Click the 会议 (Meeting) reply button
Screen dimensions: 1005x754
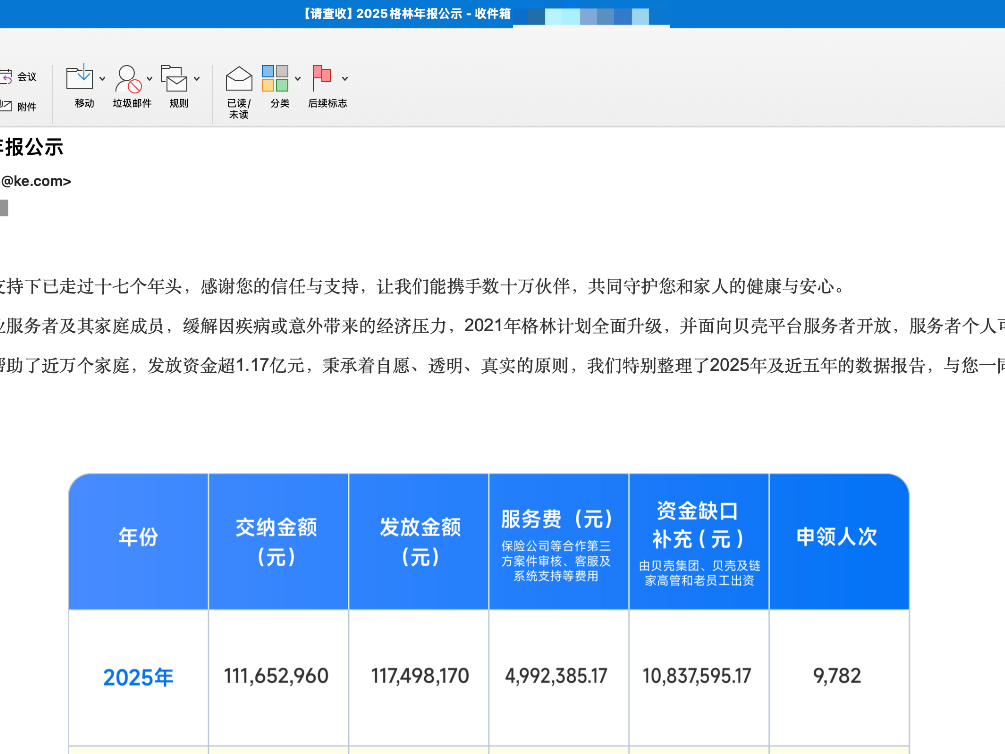point(18,77)
